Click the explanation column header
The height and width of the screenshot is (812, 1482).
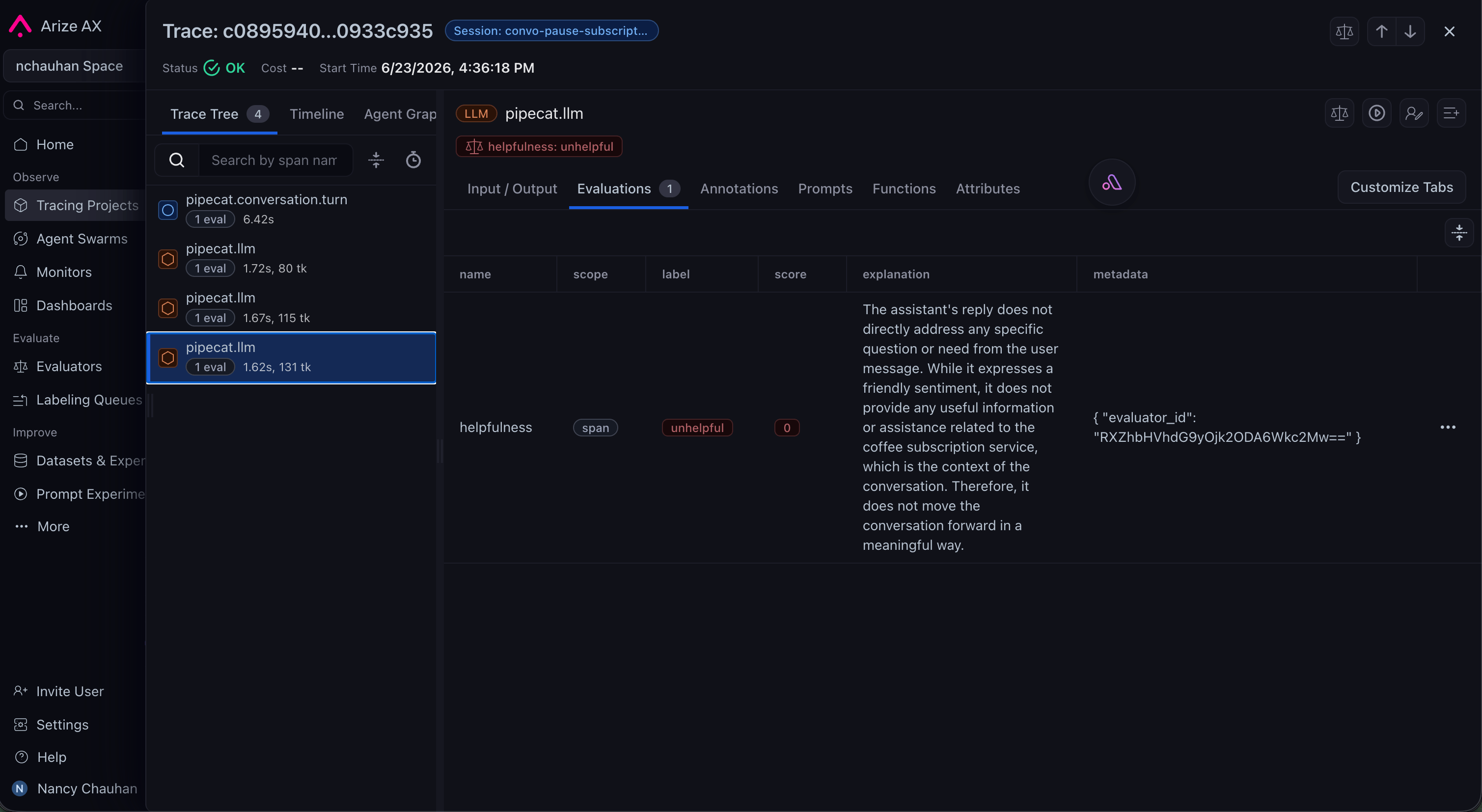(896, 274)
